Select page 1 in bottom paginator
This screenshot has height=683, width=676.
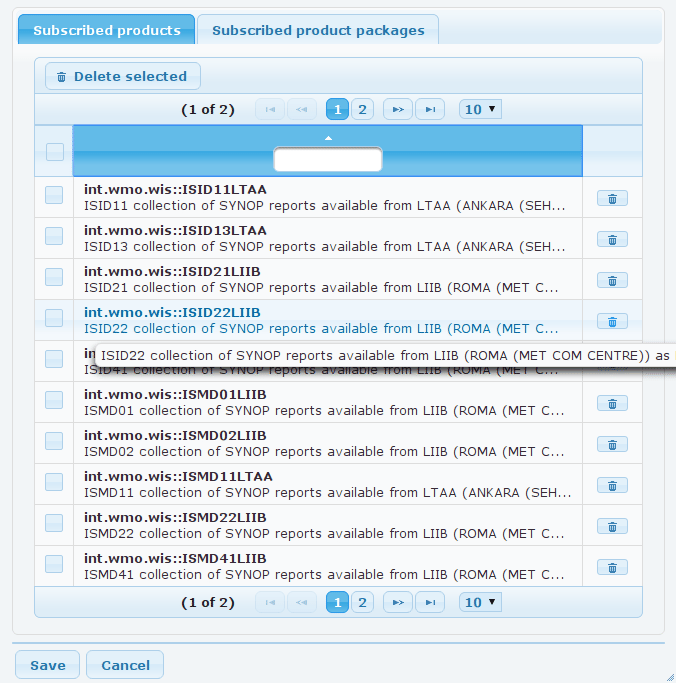337,602
